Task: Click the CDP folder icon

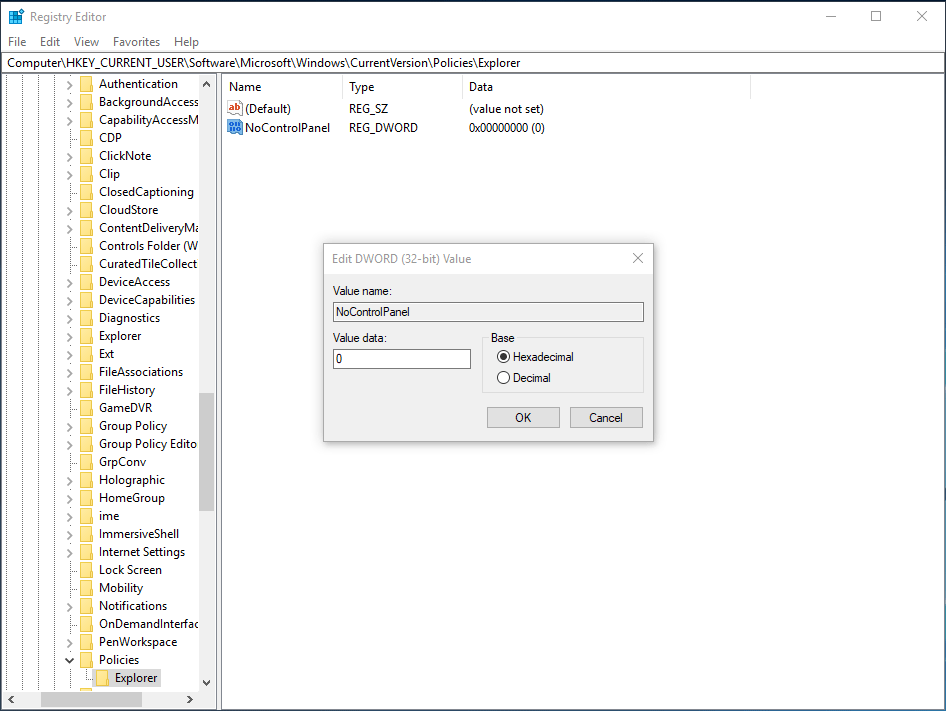Action: click(87, 138)
